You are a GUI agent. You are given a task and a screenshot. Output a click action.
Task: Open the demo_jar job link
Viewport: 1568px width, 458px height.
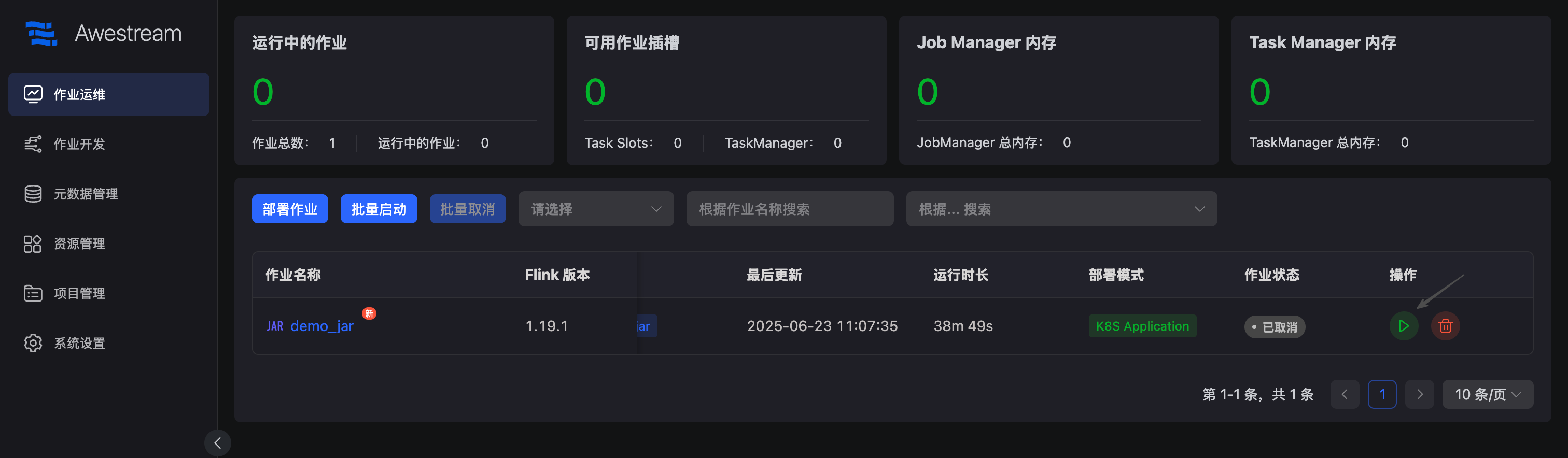pos(321,326)
